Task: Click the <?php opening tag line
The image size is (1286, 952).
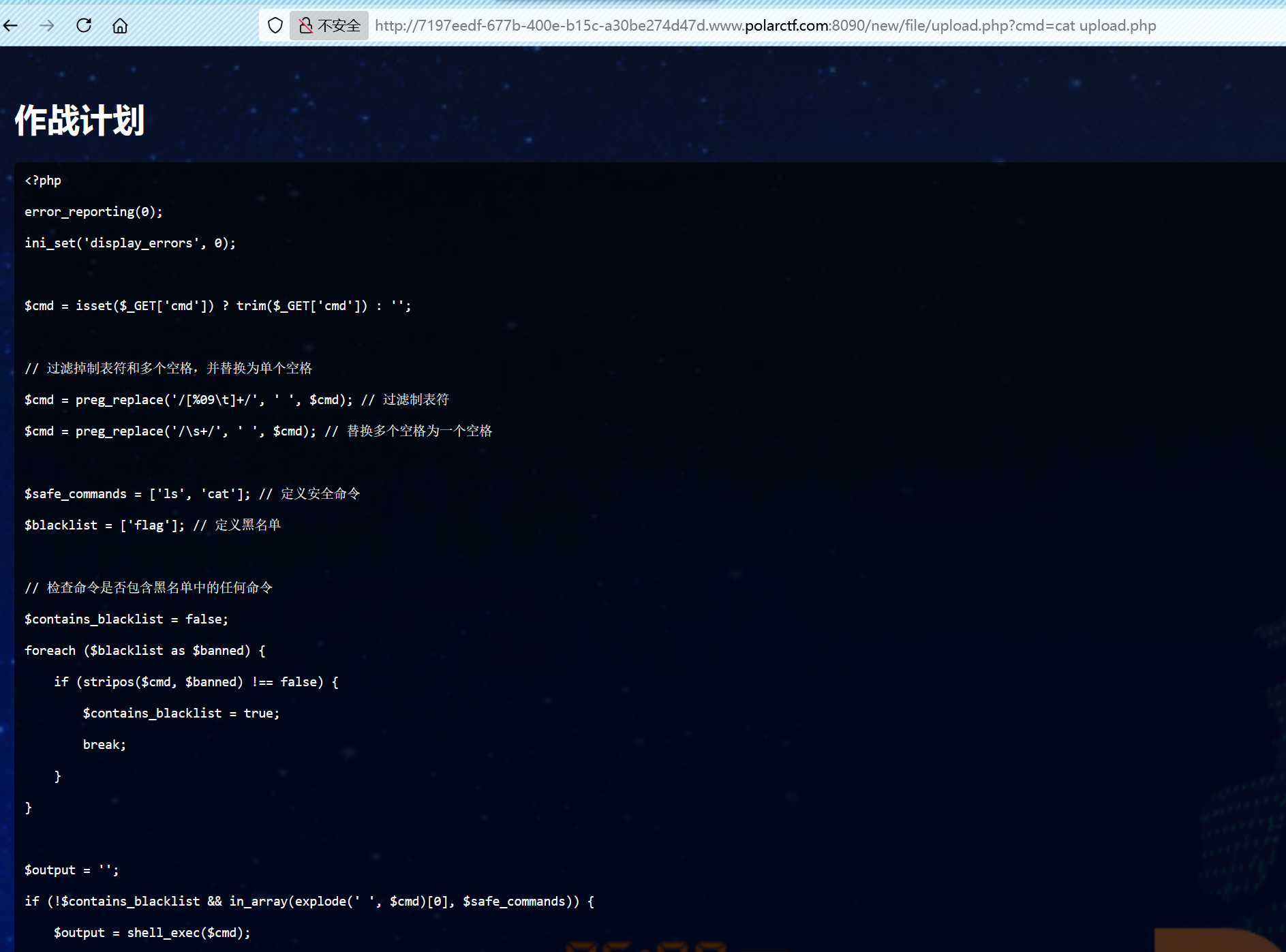Action: click(x=43, y=181)
